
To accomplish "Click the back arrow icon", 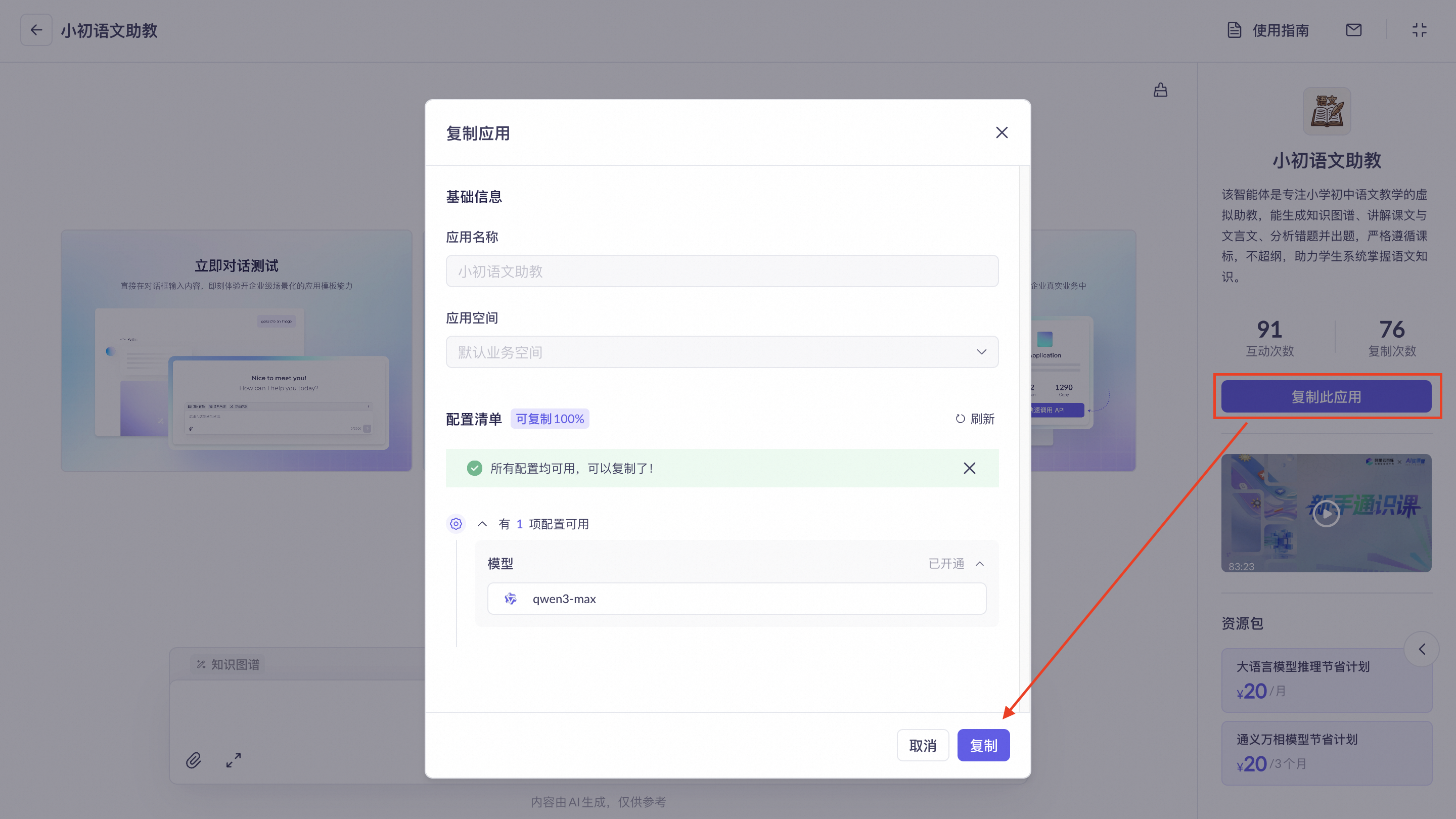I will click(x=36, y=30).
